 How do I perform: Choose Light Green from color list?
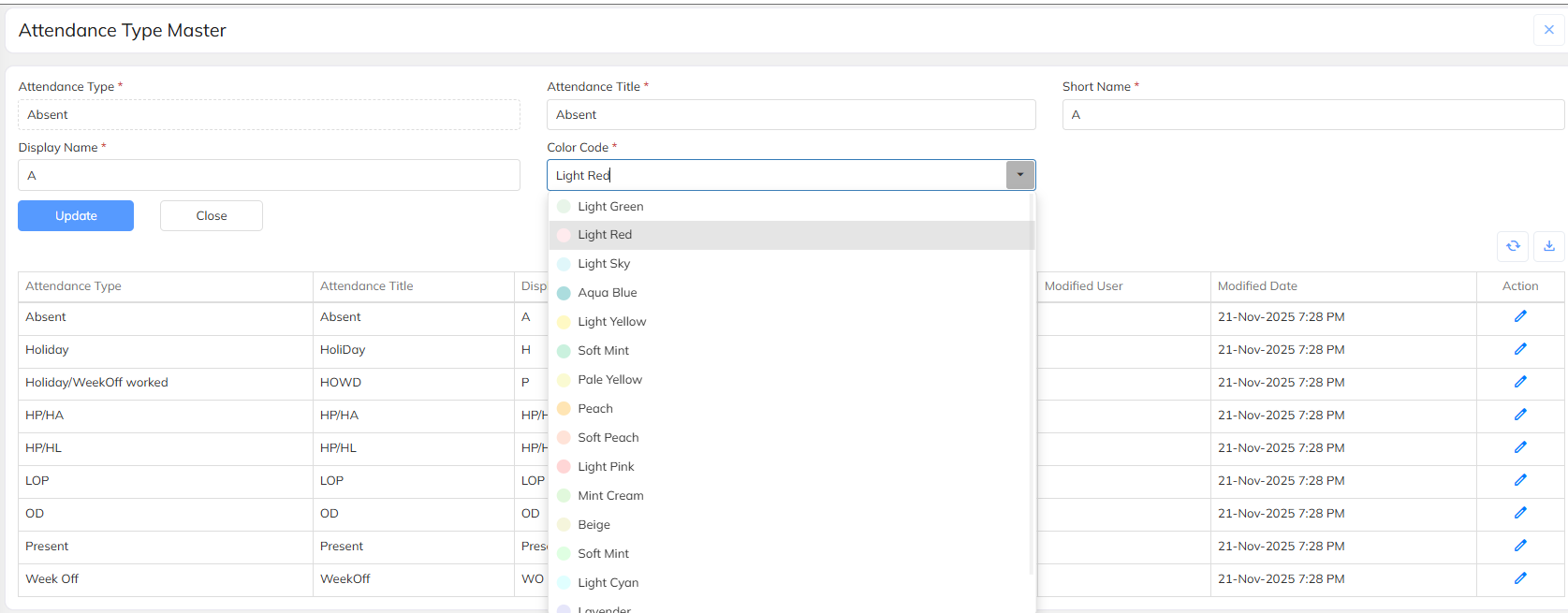(x=610, y=207)
